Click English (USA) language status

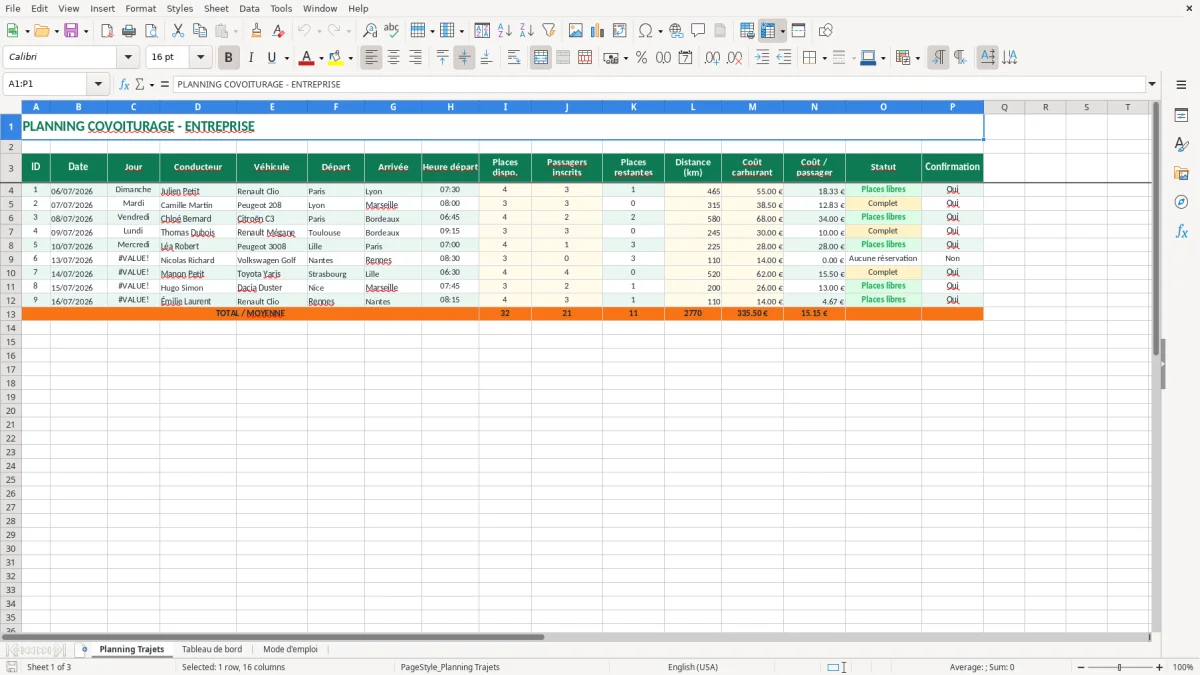pyautogui.click(x=693, y=667)
